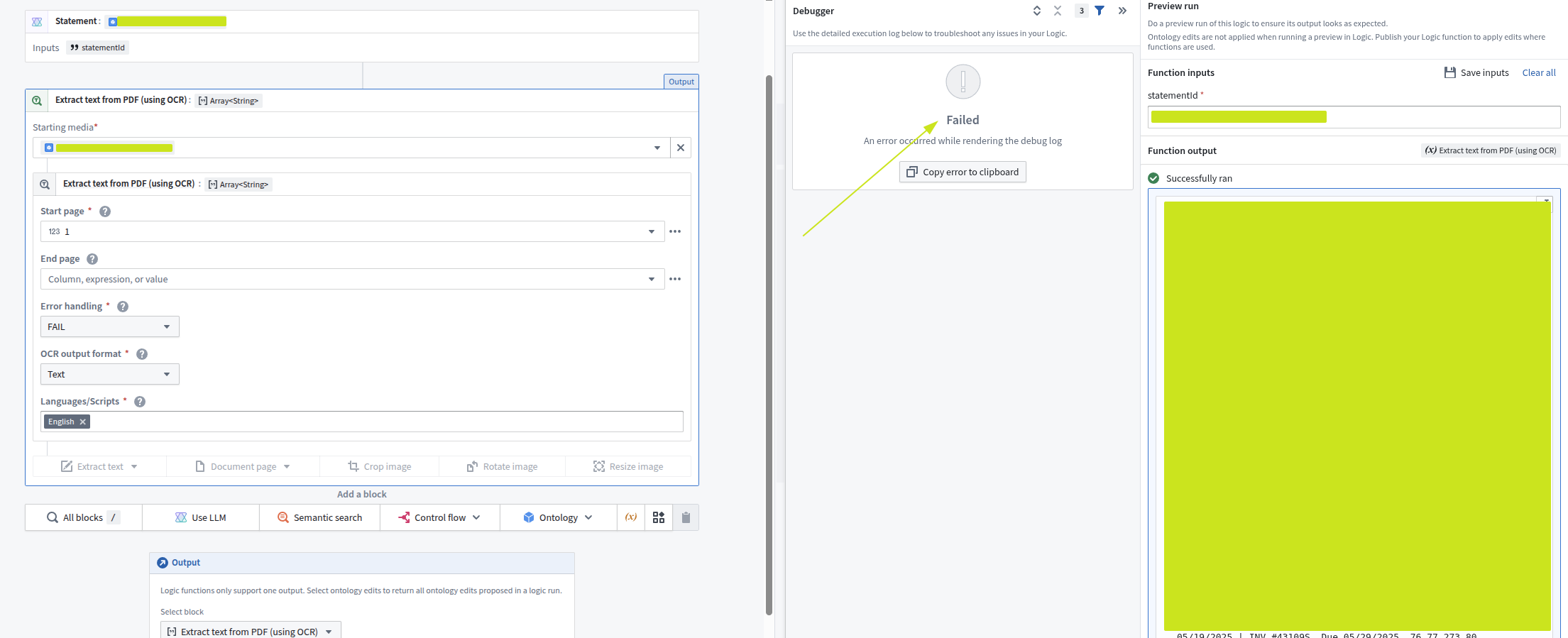
Task: Click the failed warning exclamation icon
Action: [x=963, y=82]
